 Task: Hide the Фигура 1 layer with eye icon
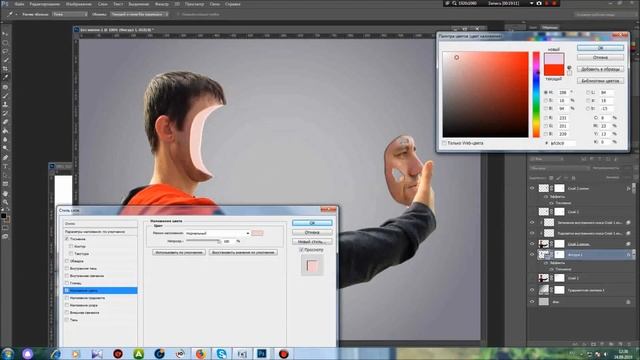pos(532,254)
